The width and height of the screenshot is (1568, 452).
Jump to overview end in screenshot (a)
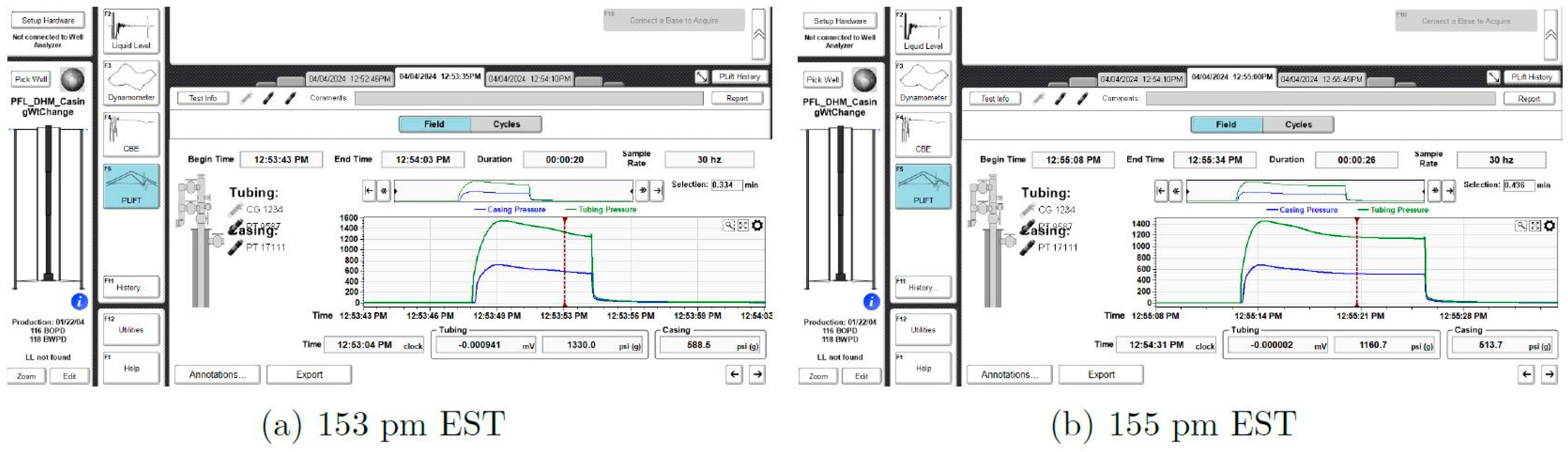coord(657,191)
